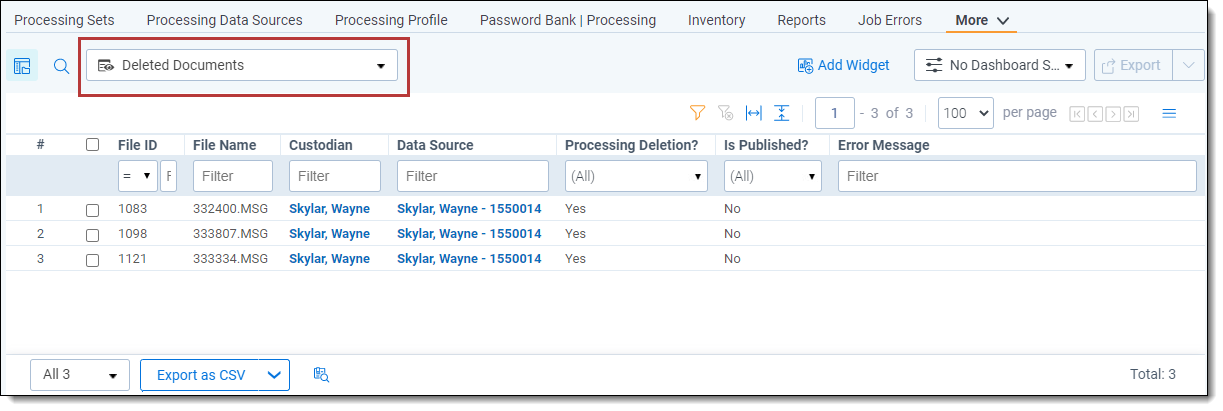This screenshot has width=1223, height=411.
Task: Click the clear all filters icon
Action: click(726, 113)
